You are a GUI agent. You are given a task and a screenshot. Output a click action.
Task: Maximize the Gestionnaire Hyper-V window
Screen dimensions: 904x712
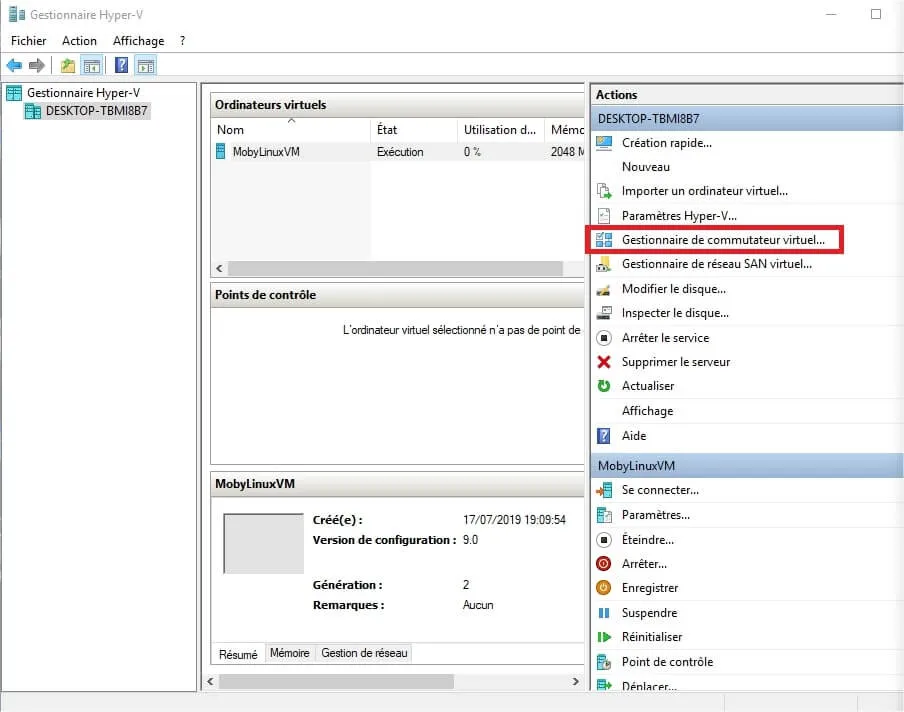pyautogui.click(x=875, y=14)
